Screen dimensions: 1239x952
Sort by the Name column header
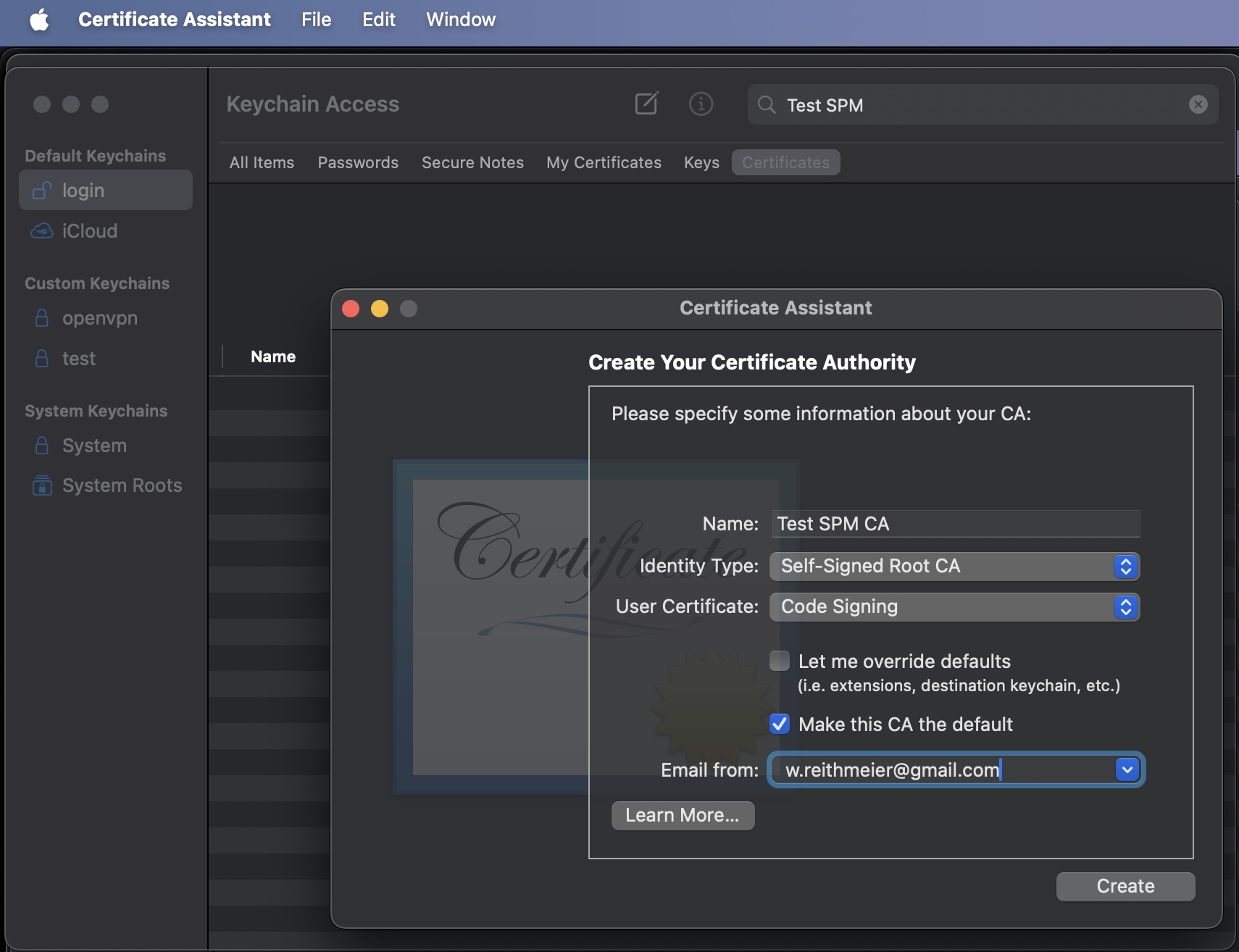point(273,356)
